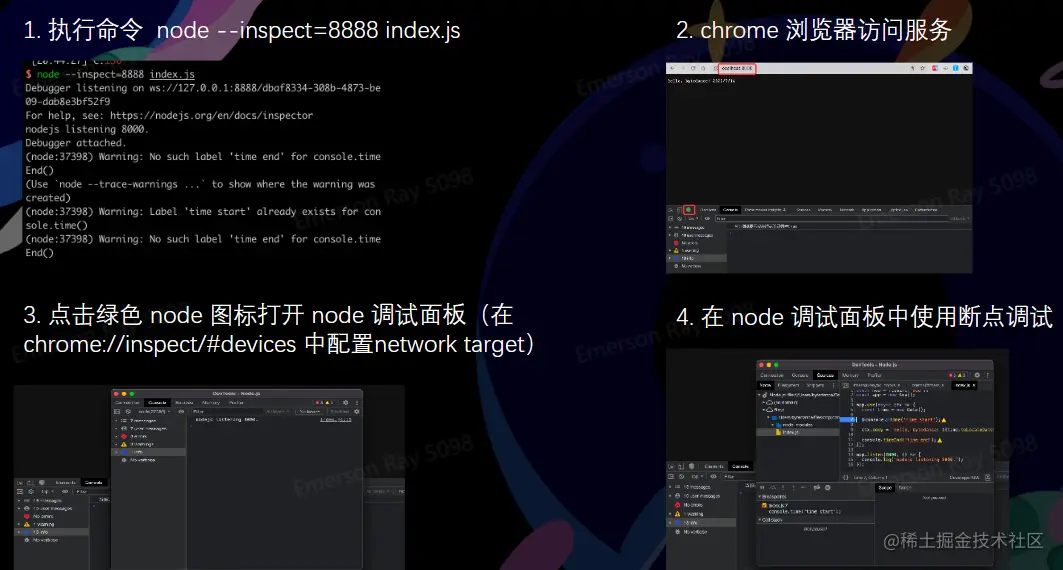
Task: Select No verbose row in step 3 Node console sidebar
Action: coord(149,460)
